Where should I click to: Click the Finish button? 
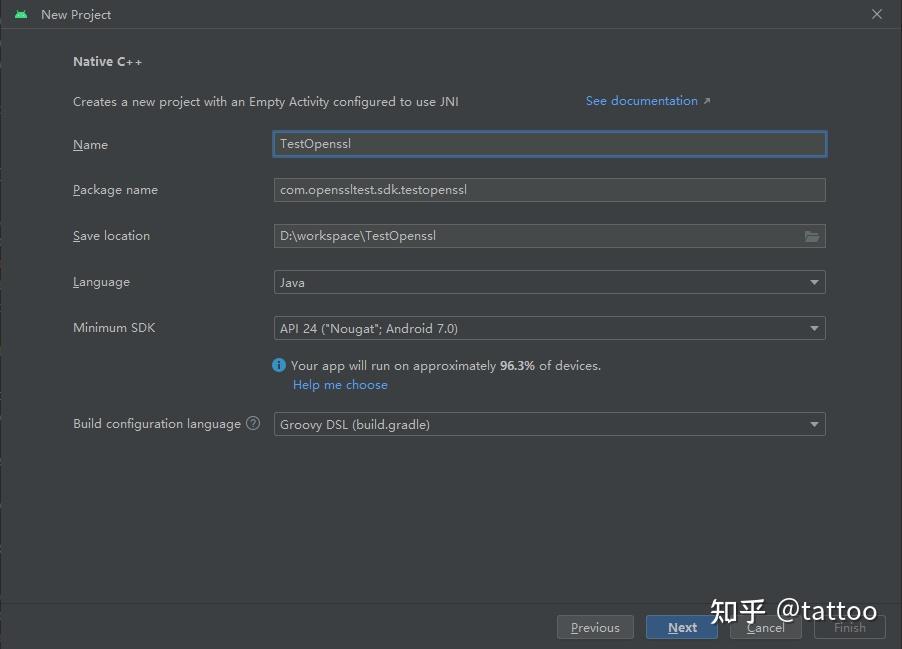[849, 627]
